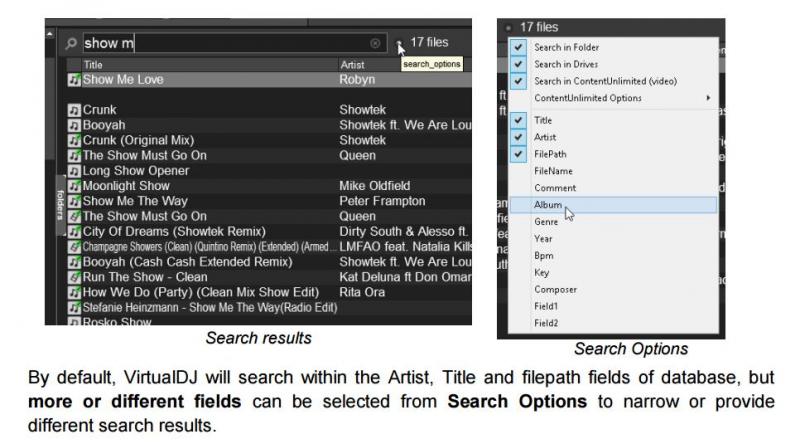This screenshot has width=800, height=444.
Task: Toggle Search in Drives checkbox
Action: [517, 64]
